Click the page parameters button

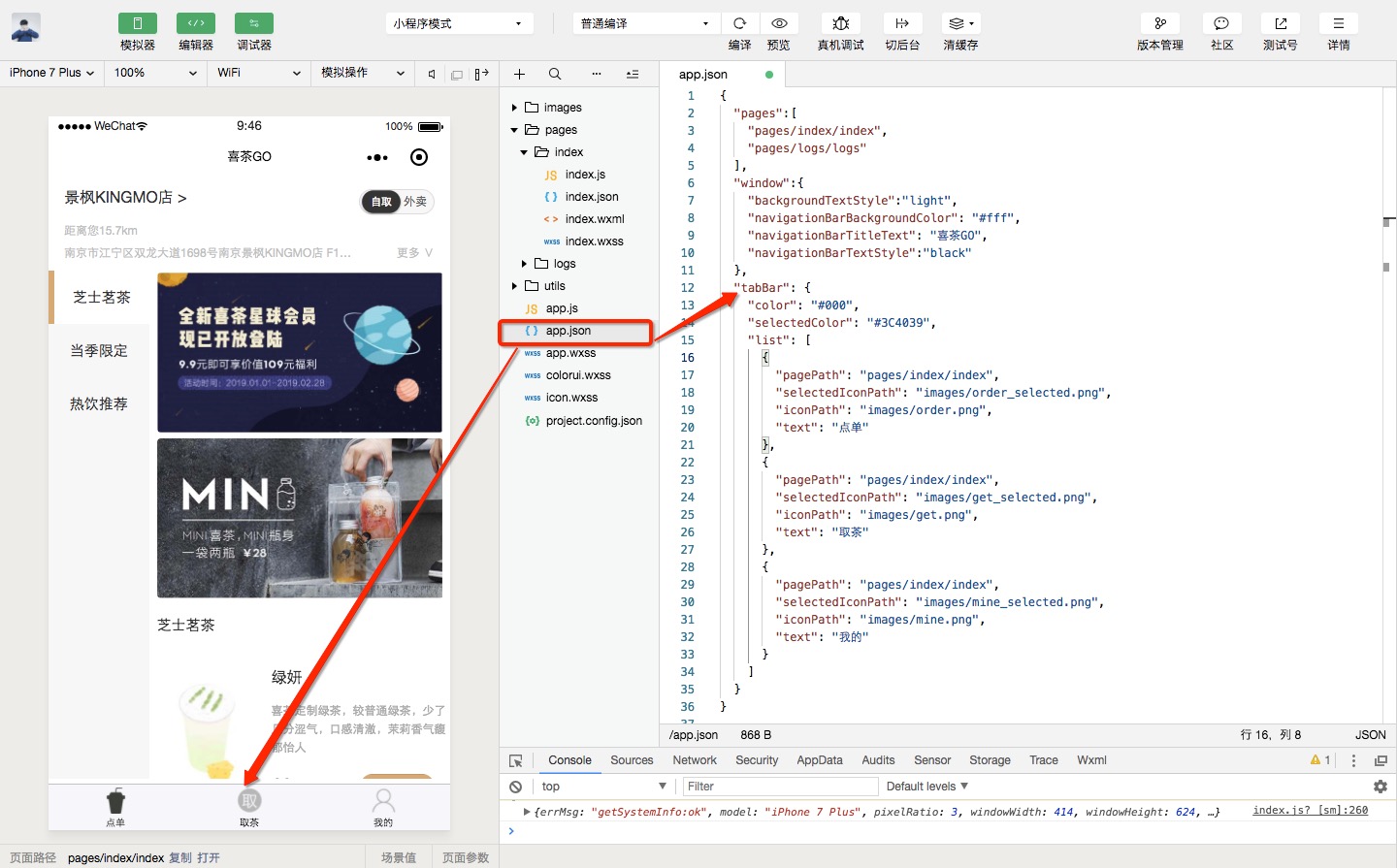click(466, 857)
